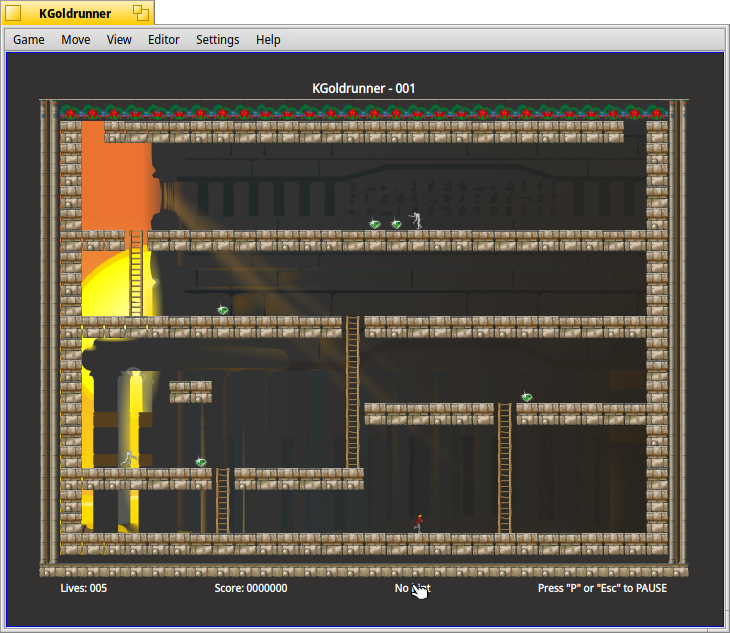Click the No hint status text

coord(412,588)
